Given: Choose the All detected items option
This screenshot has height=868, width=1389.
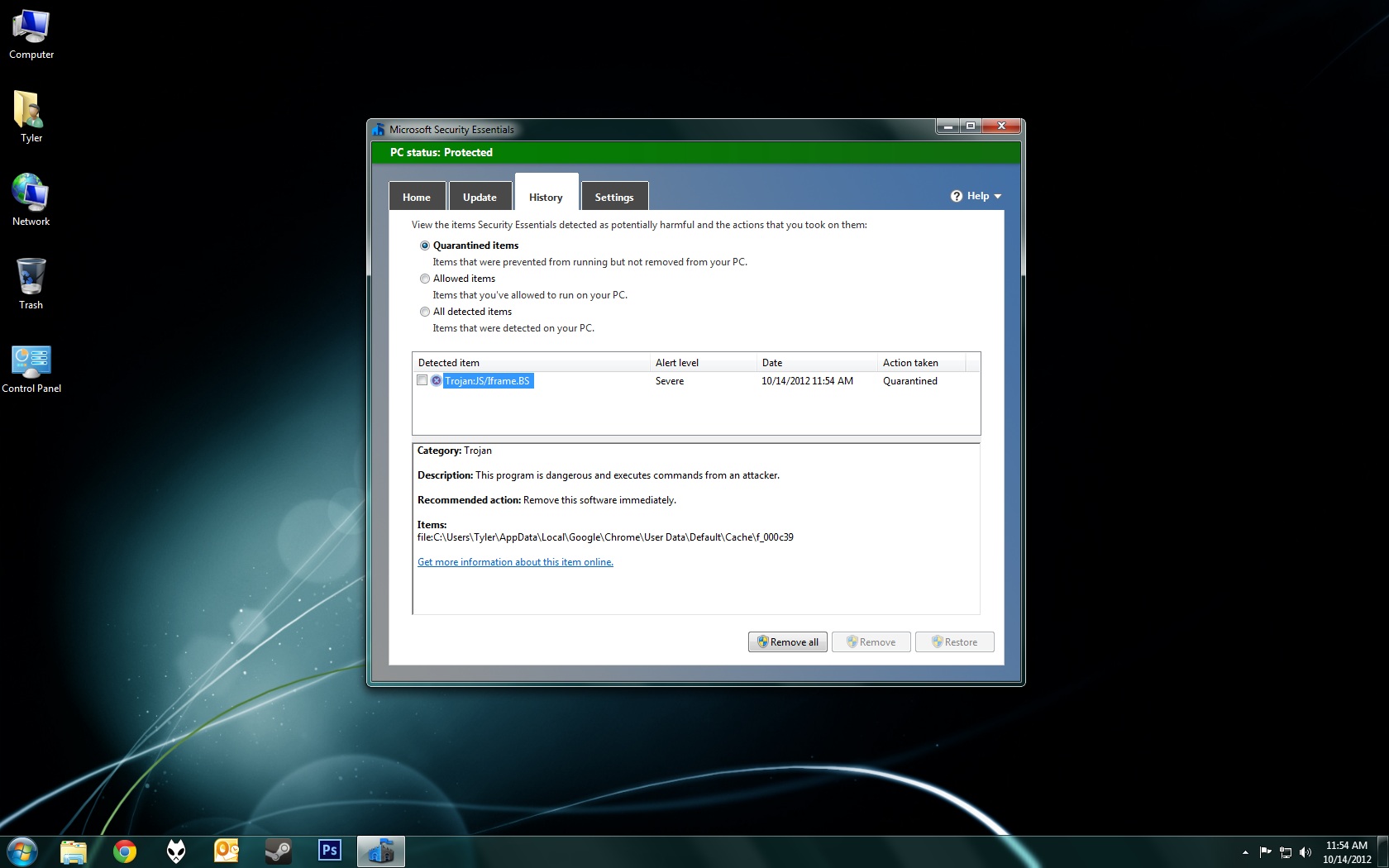Looking at the screenshot, I should click(x=425, y=312).
